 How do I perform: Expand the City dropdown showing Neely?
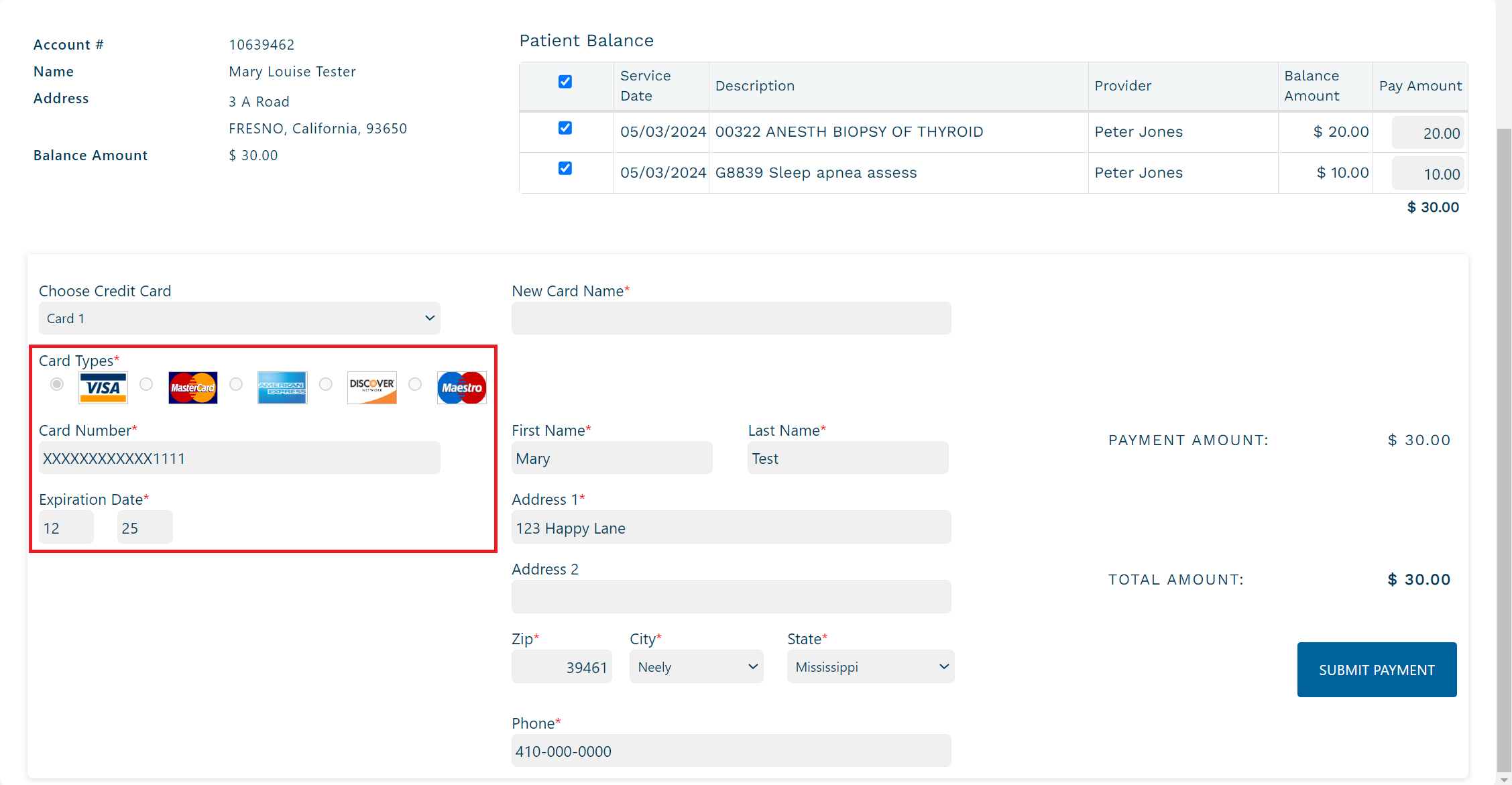tap(696, 667)
